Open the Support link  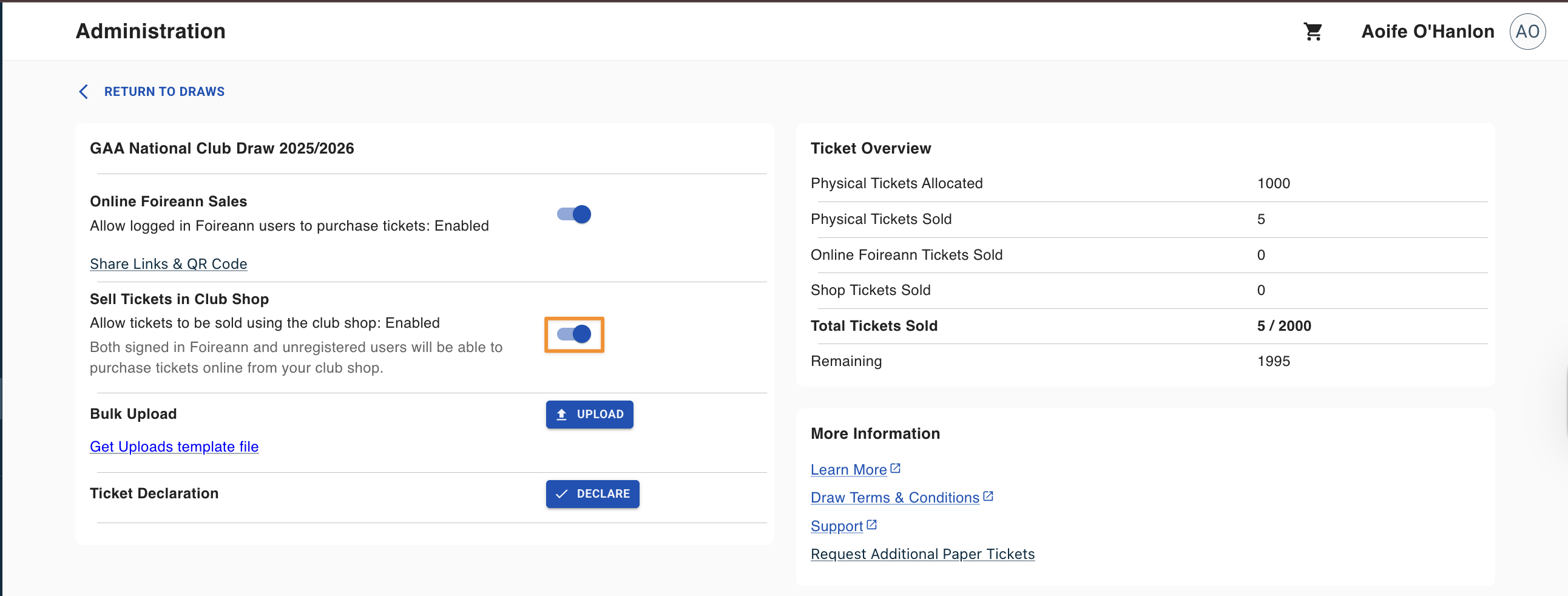pos(837,526)
